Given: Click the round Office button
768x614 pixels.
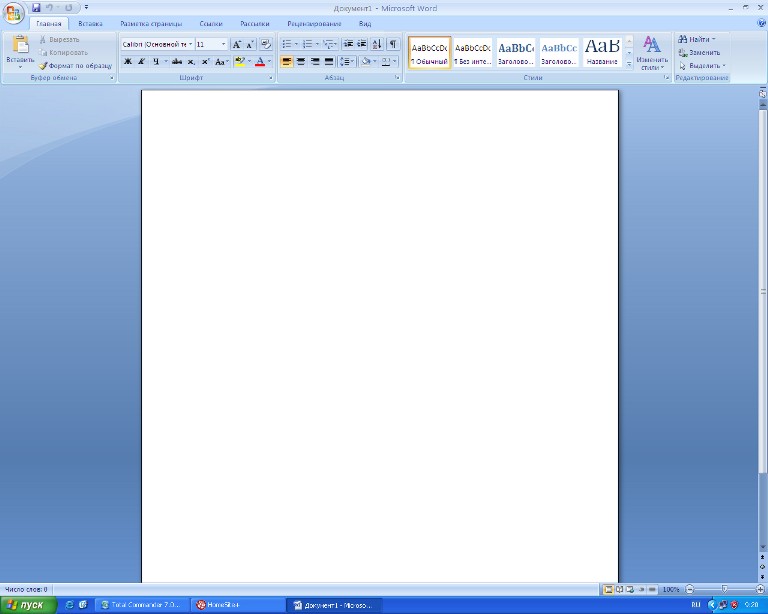Looking at the screenshot, I should click(x=13, y=13).
